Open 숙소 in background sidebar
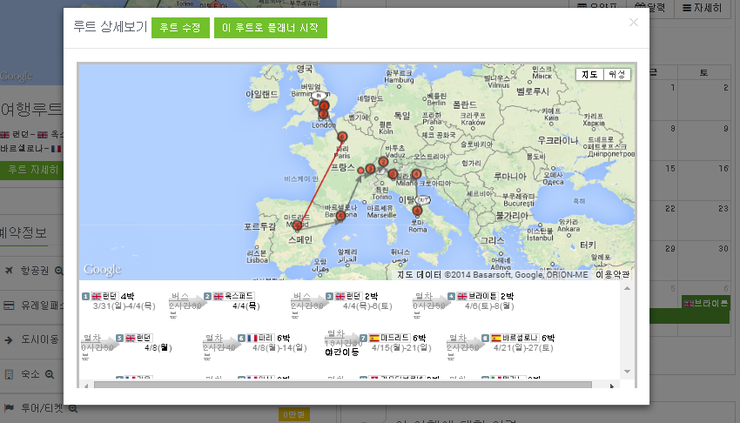740x423 pixels. click(29, 374)
